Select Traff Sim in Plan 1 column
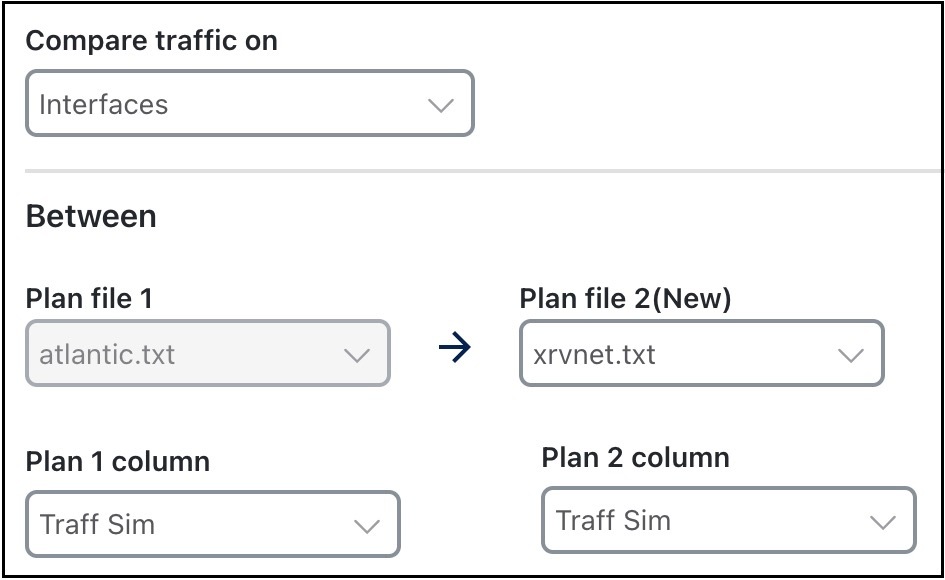 (212, 524)
